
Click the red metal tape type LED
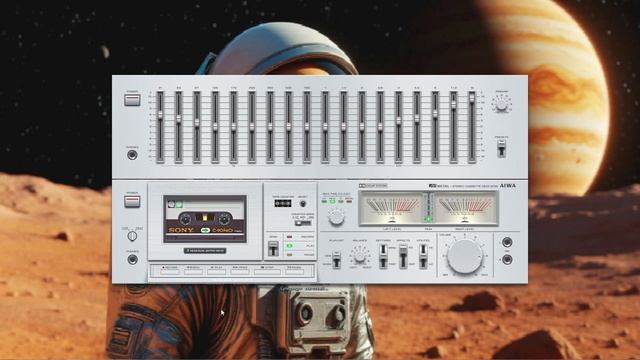click(349, 201)
